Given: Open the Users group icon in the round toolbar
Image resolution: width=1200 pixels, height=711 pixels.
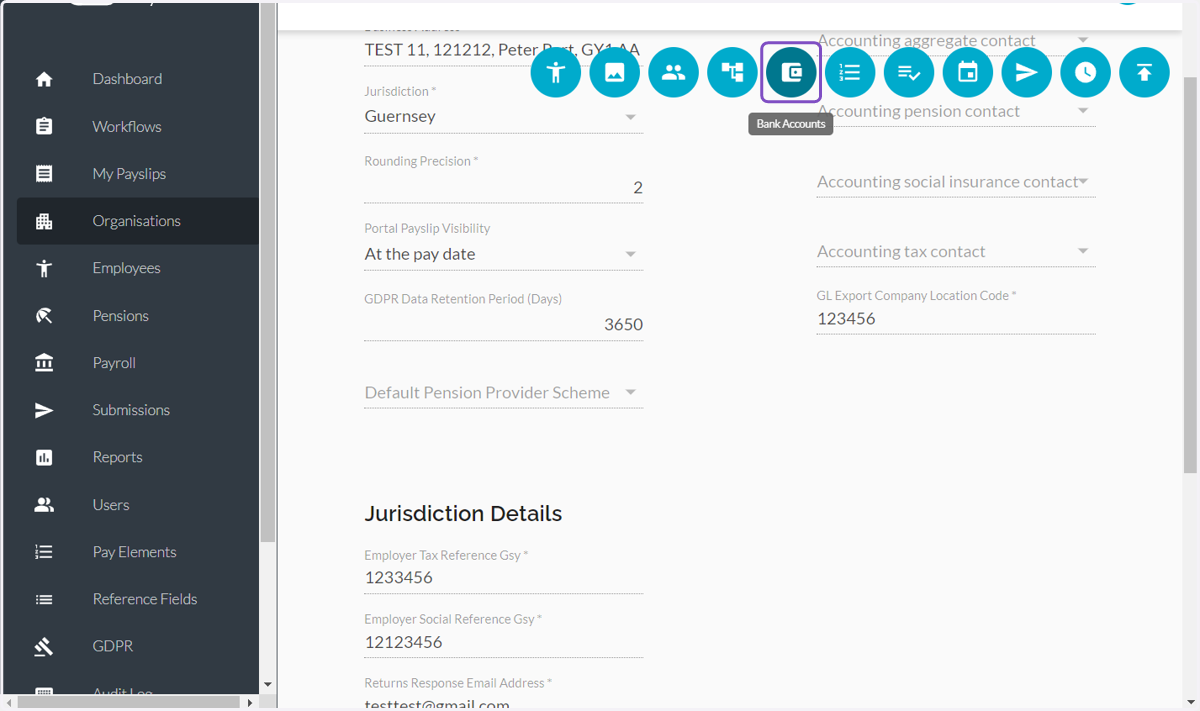Looking at the screenshot, I should [x=674, y=72].
